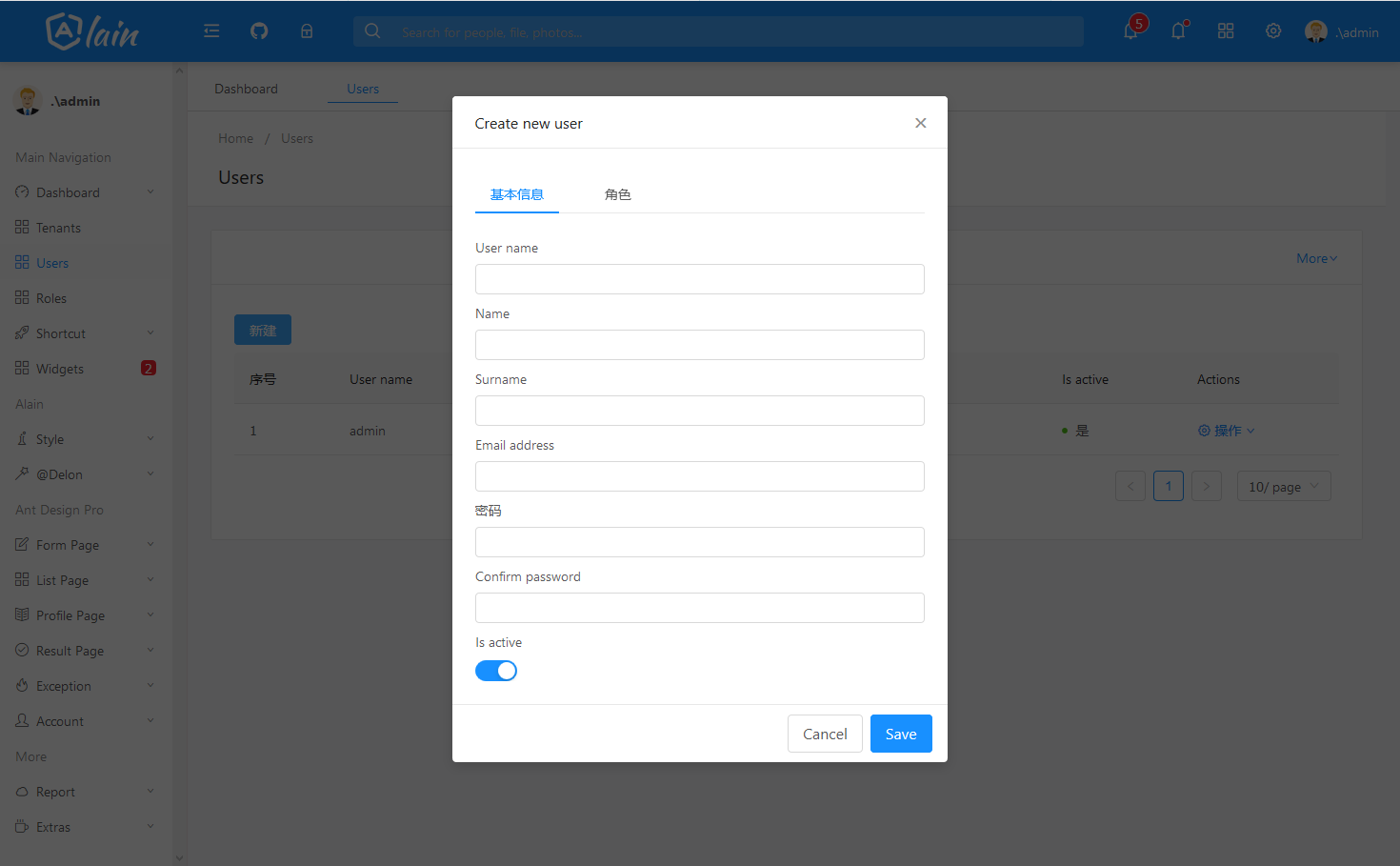Click the Roles icon in sidebar
The height and width of the screenshot is (866, 1400).
coord(22,298)
